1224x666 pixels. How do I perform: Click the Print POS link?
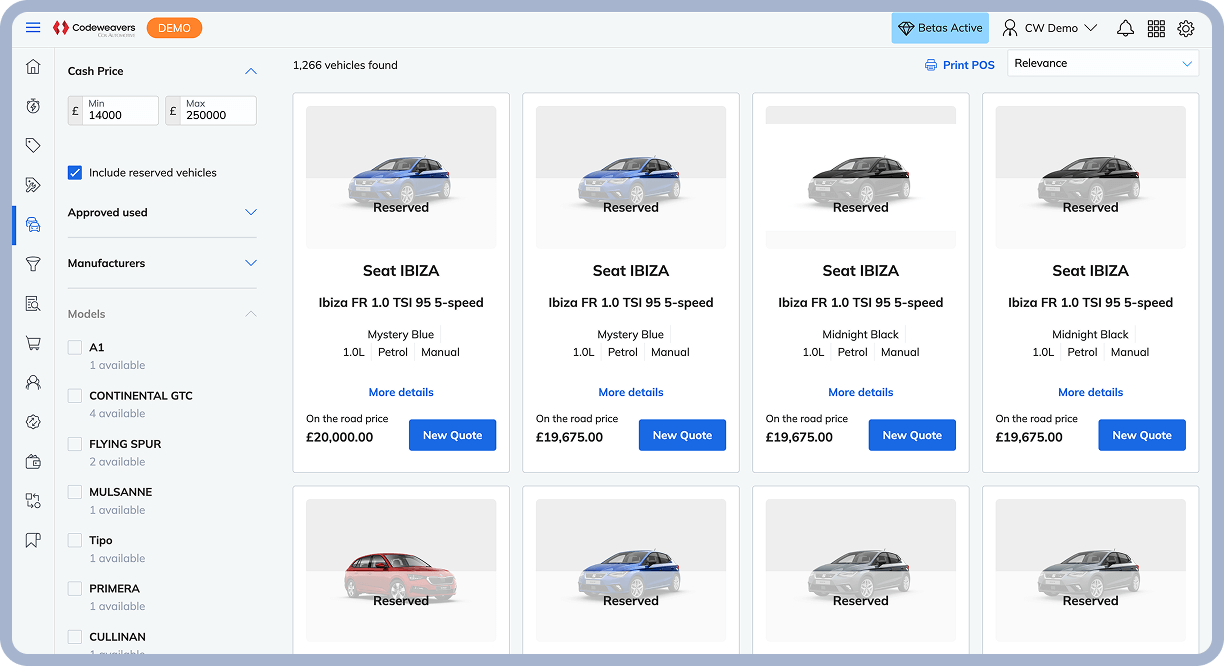pyautogui.click(x=960, y=65)
